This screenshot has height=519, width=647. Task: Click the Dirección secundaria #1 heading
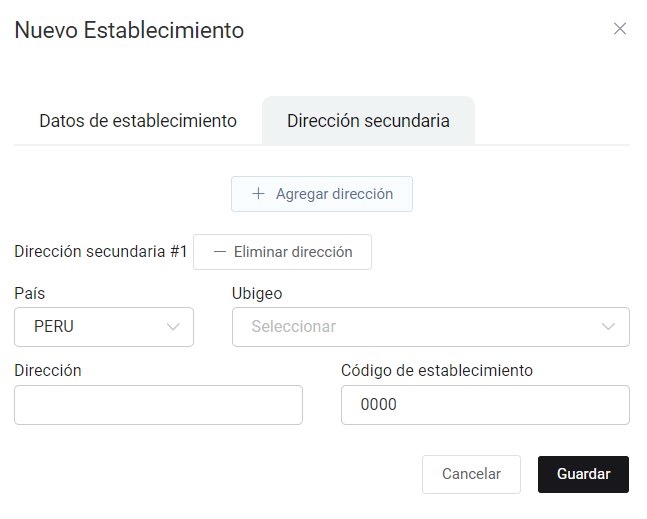coord(101,252)
